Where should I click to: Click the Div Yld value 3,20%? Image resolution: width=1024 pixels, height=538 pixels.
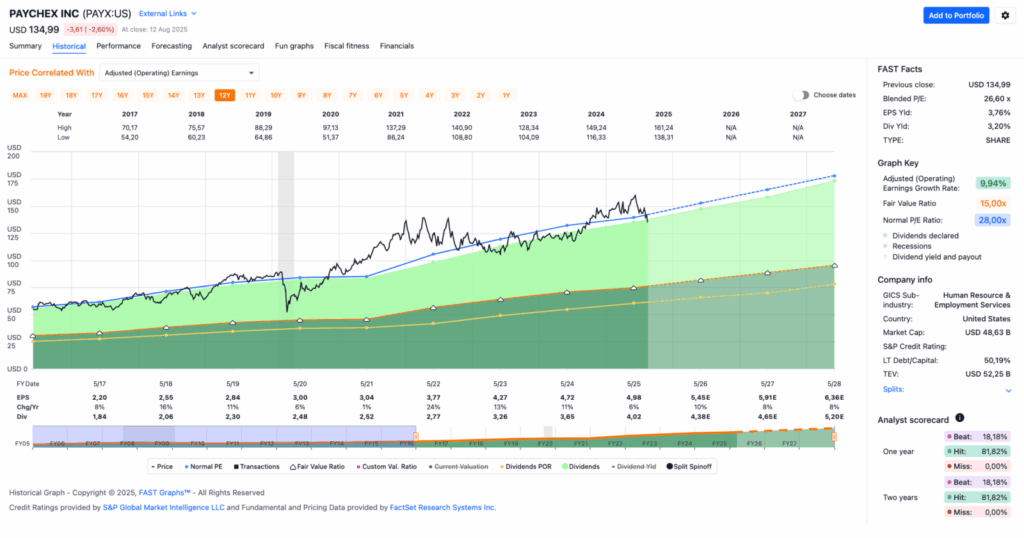pyautogui.click(x=999, y=126)
